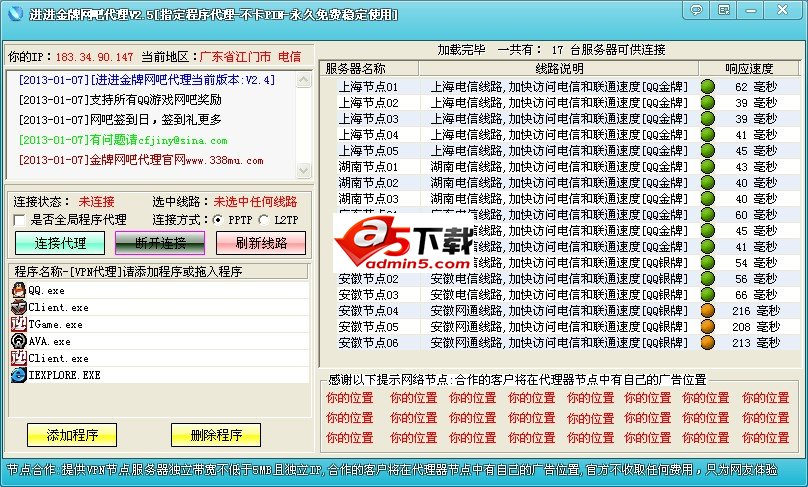Screen dimensions: 808x487
Task: Click the 删除程序 button
Action: (216, 435)
